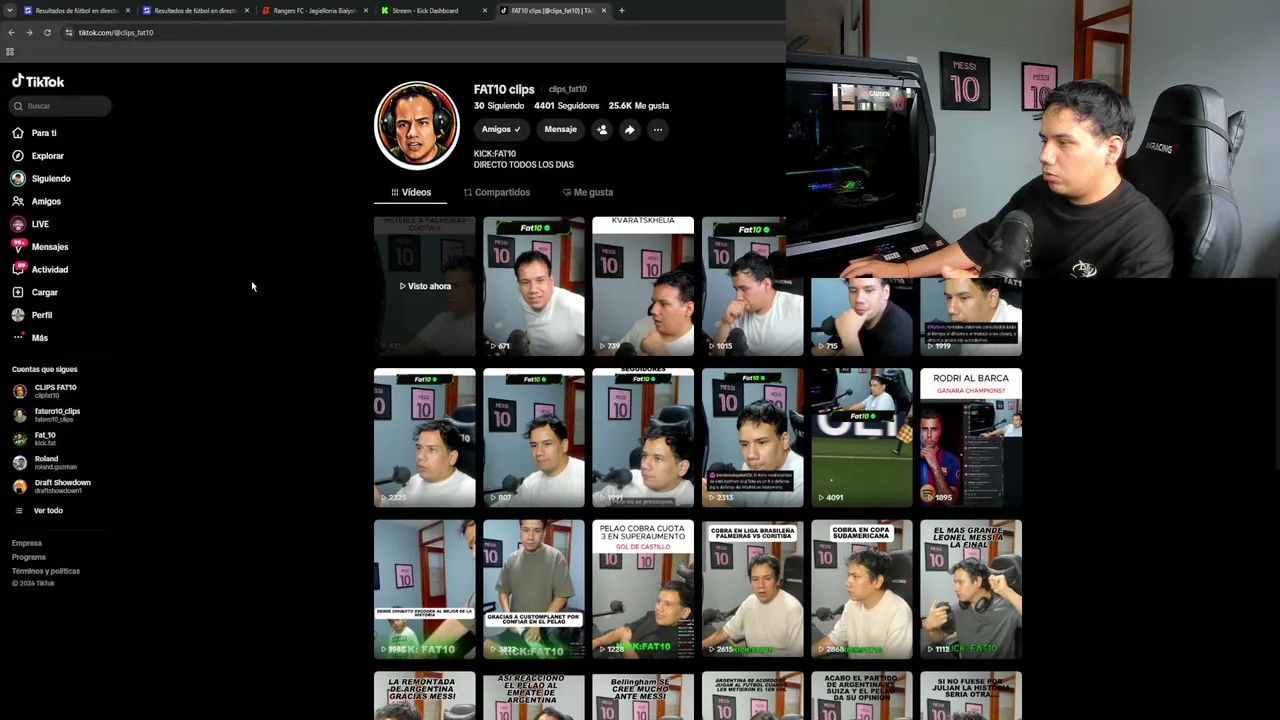Open the 4401 Seguidores list
Viewport: 1280px width, 720px height.
pos(567,105)
